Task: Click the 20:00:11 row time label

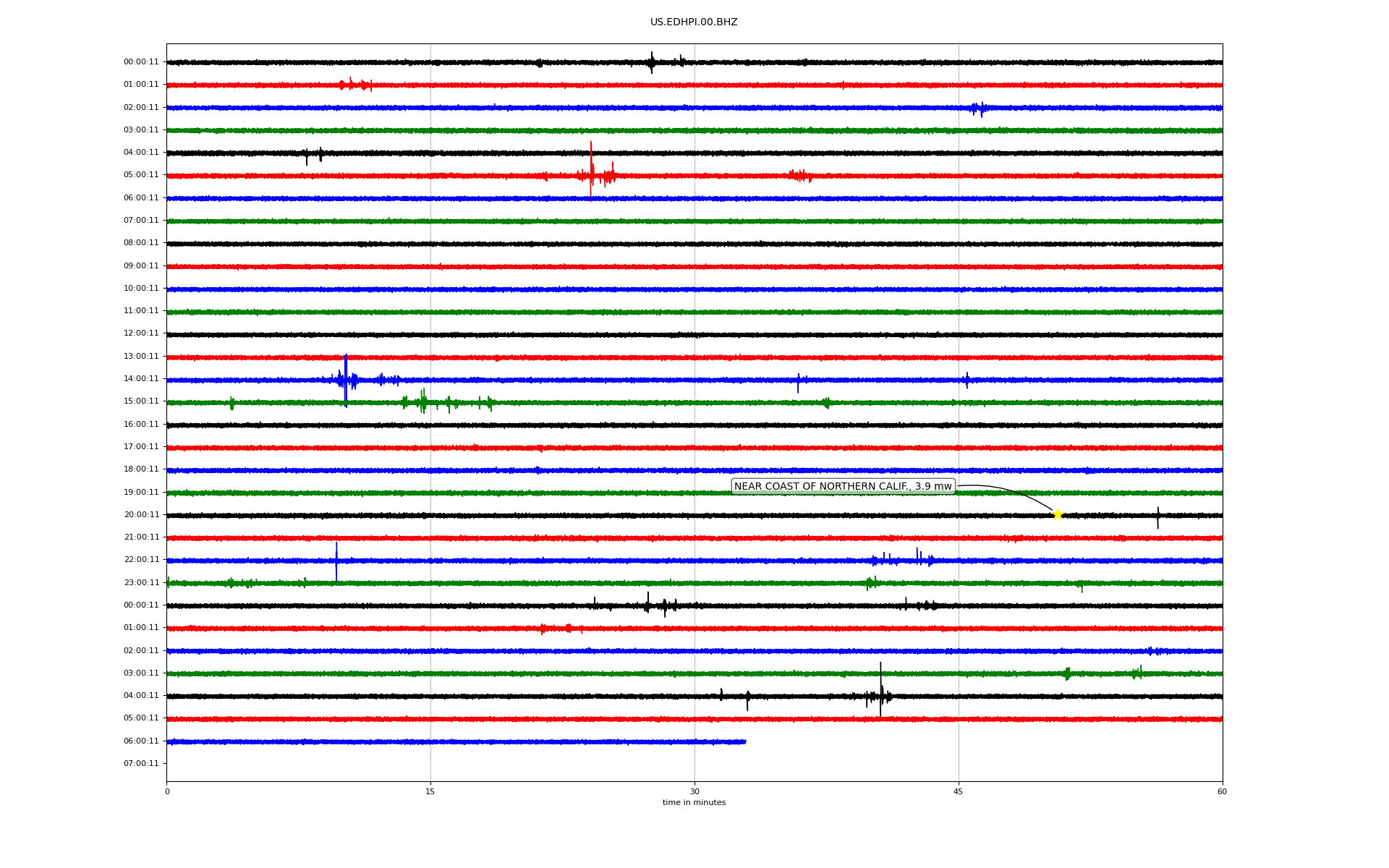Action: point(141,515)
